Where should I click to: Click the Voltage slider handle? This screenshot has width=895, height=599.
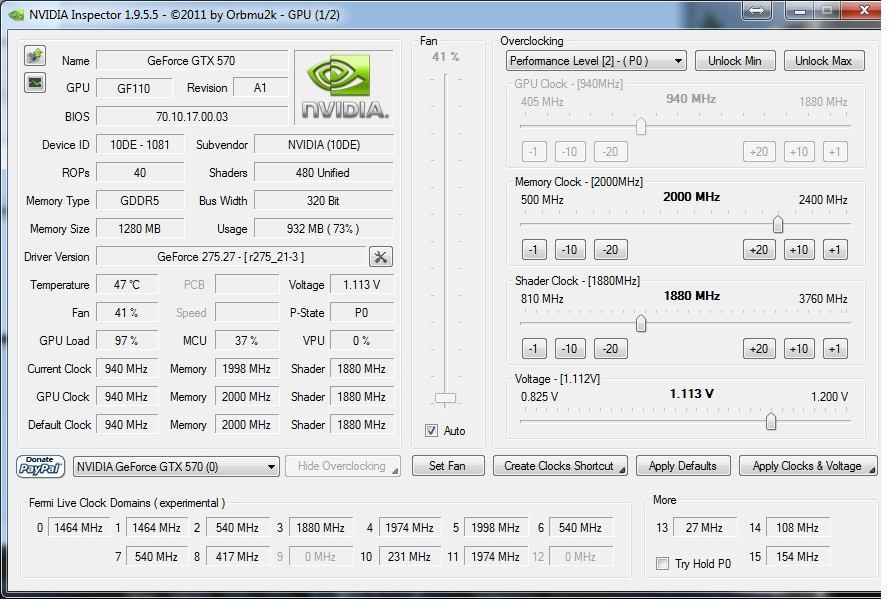pyautogui.click(x=771, y=422)
